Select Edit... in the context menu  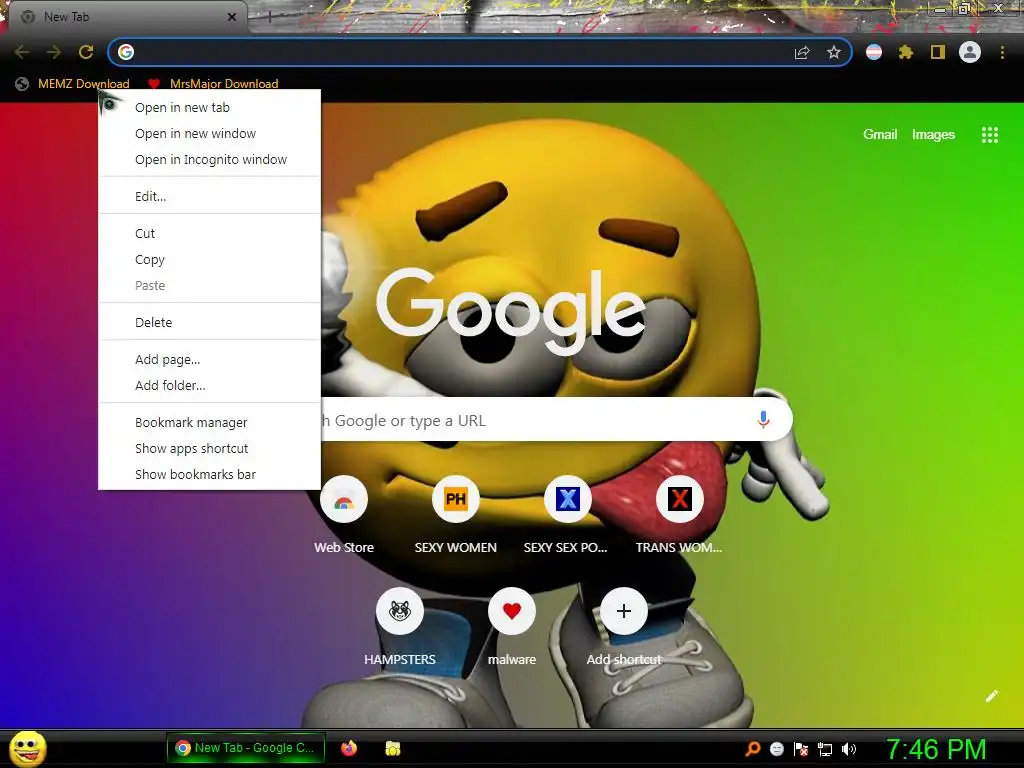click(x=210, y=196)
